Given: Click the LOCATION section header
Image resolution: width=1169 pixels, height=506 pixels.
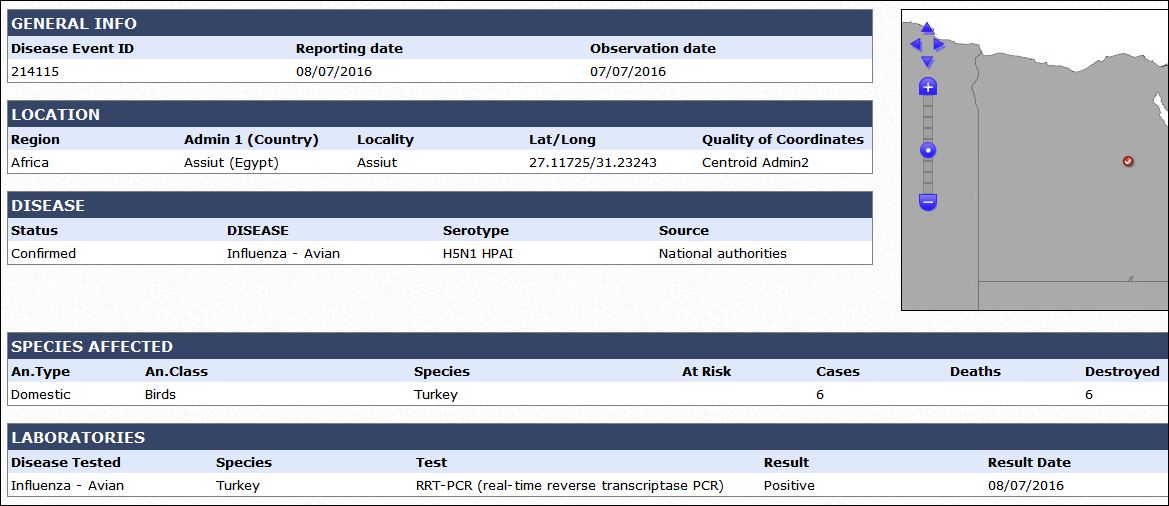Looking at the screenshot, I should point(440,115).
